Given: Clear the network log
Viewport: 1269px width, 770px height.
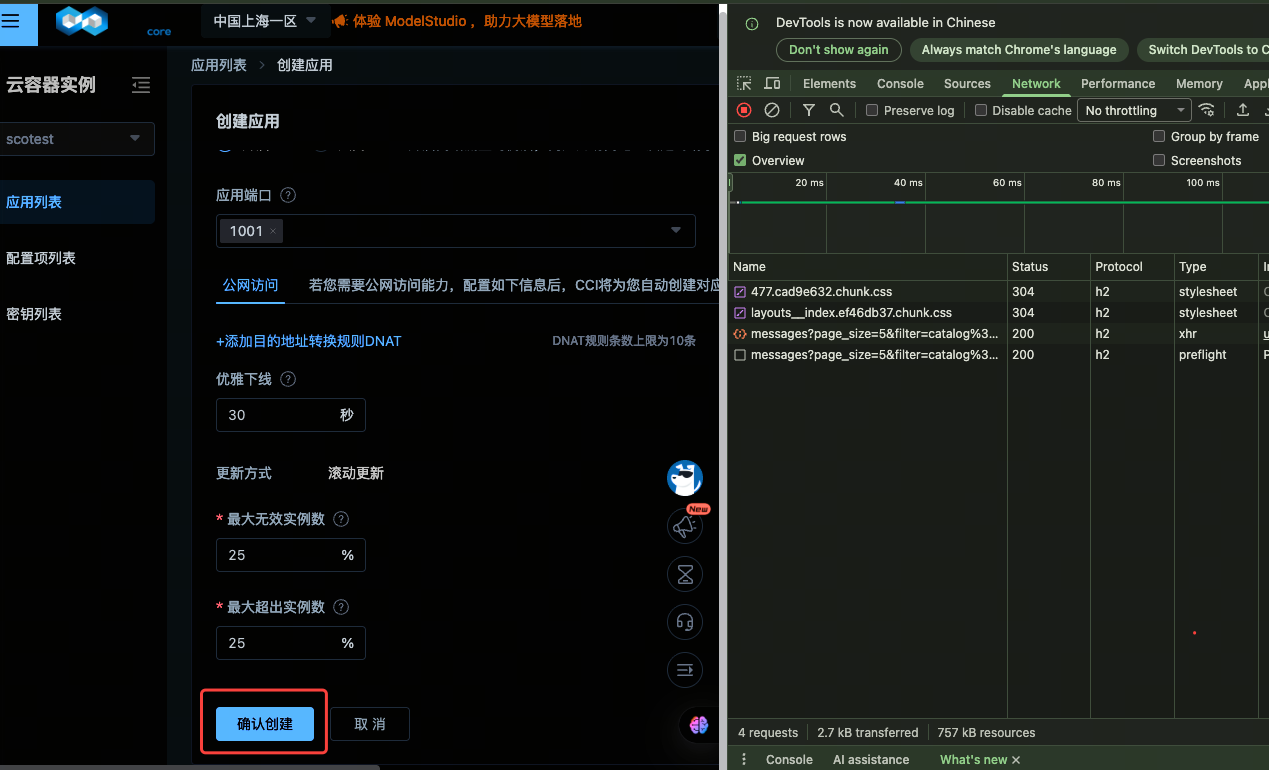Looking at the screenshot, I should point(772,110).
